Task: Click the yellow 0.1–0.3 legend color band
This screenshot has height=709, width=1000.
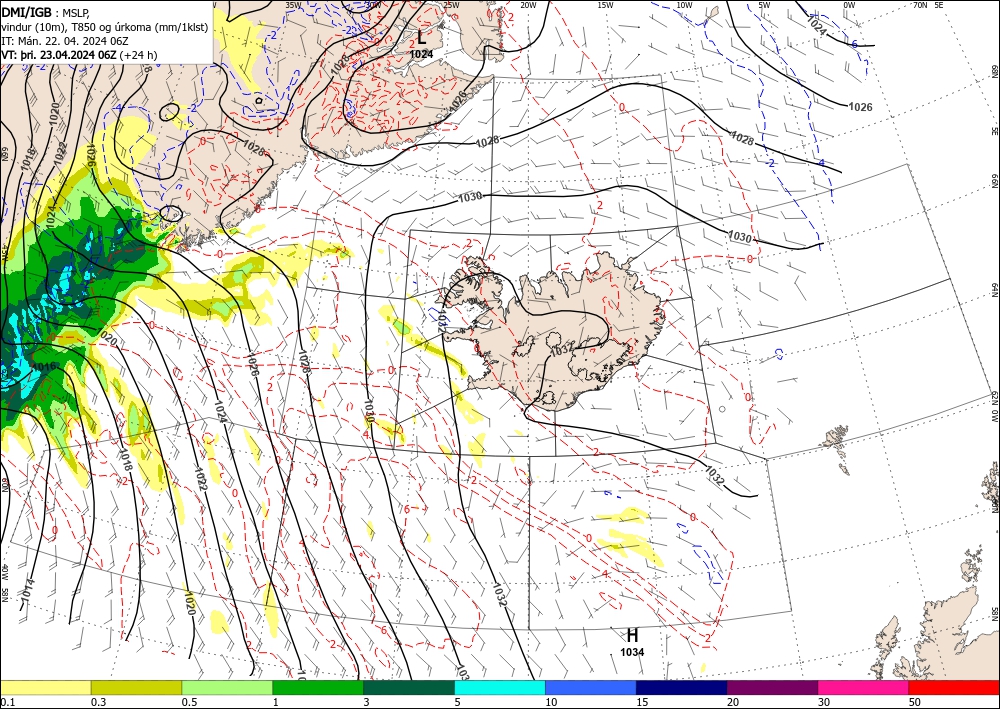Action: click(x=45, y=687)
